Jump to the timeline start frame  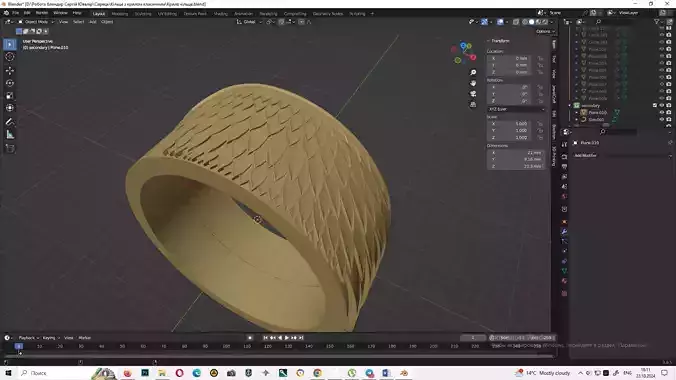(265, 338)
